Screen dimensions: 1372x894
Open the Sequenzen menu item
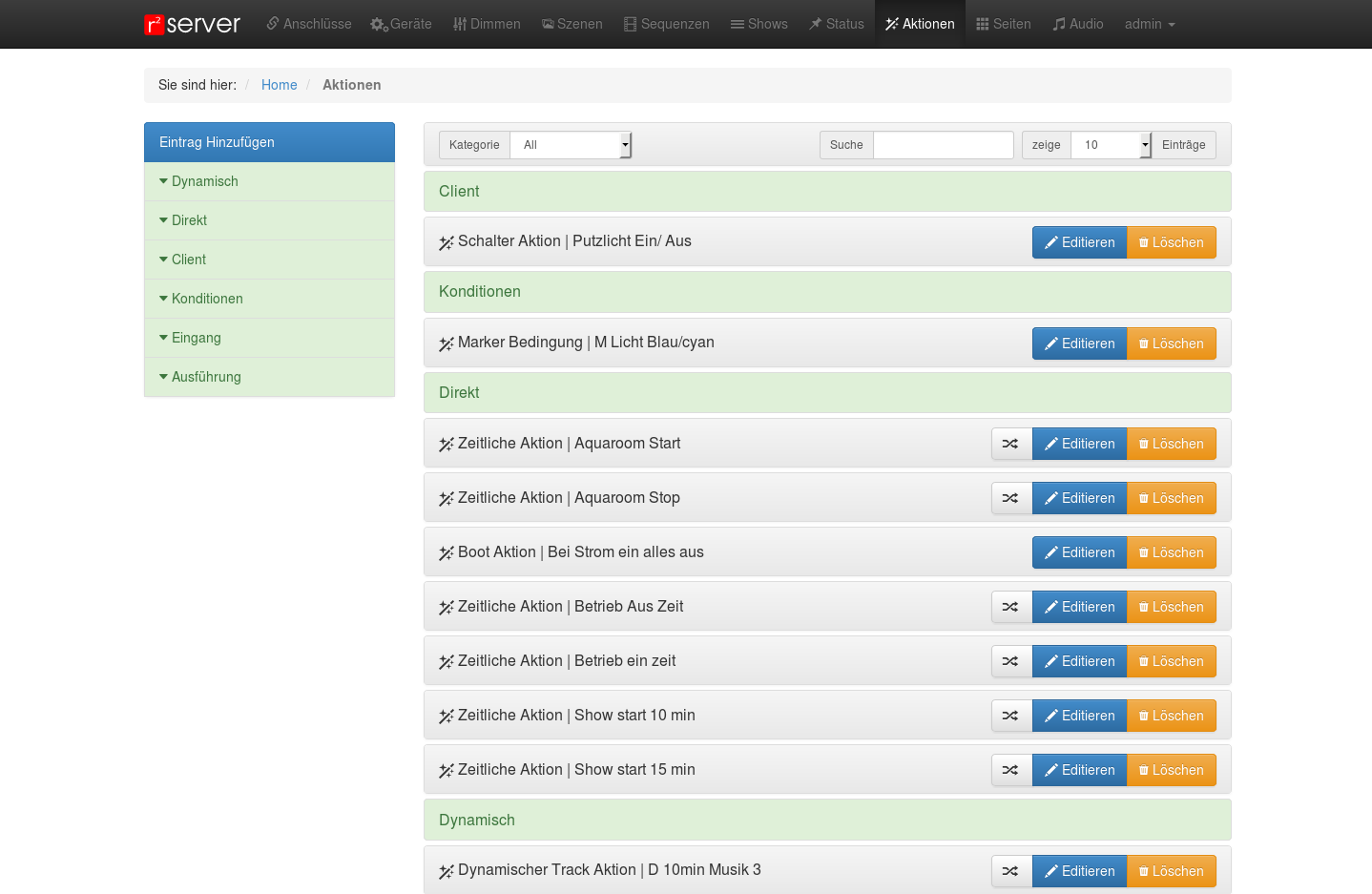[666, 24]
